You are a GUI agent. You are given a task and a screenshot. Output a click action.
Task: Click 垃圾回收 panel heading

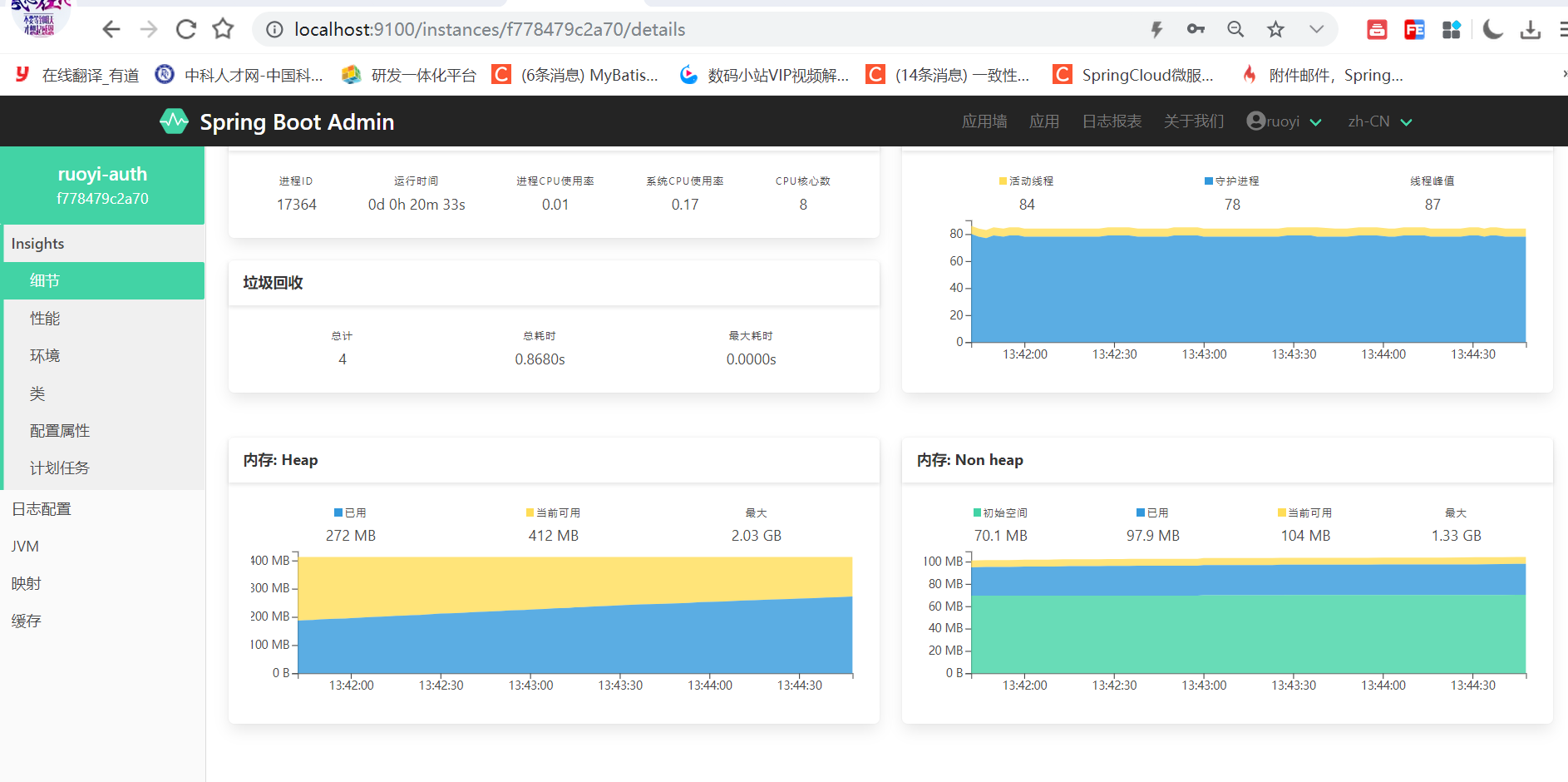(273, 283)
